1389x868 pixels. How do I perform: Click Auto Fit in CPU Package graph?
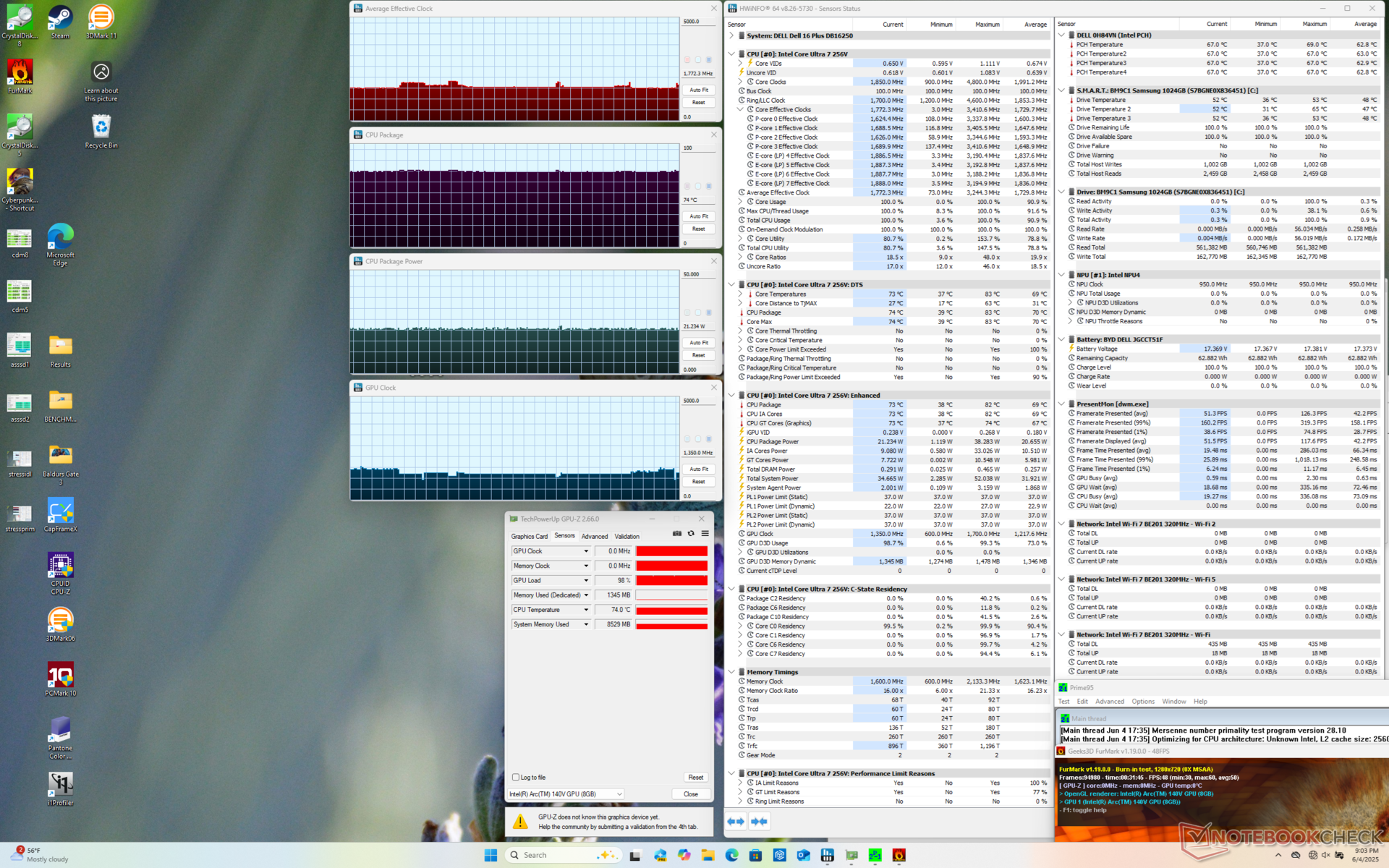point(698,216)
